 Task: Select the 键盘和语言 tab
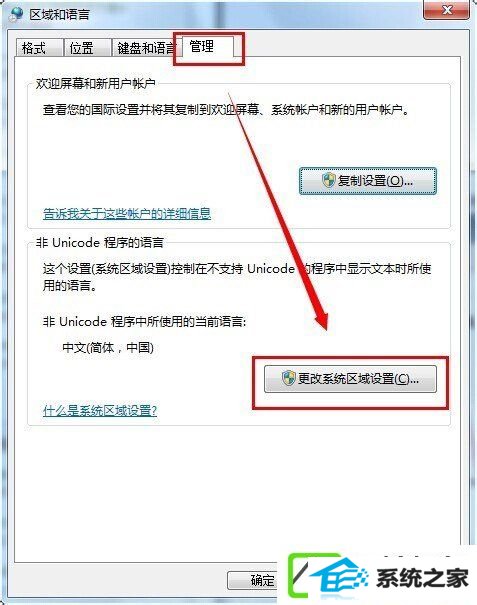coord(145,48)
